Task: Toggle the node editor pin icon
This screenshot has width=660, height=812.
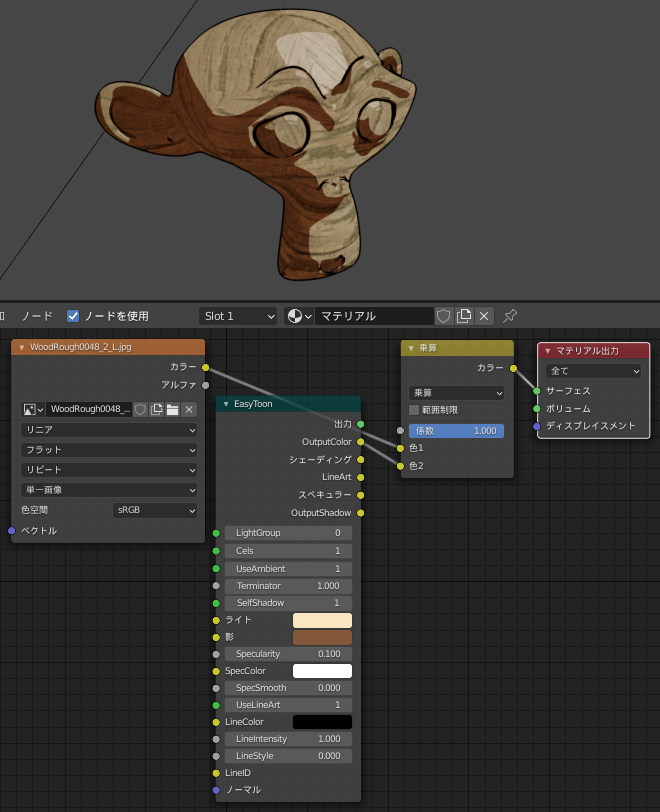Action: point(510,316)
